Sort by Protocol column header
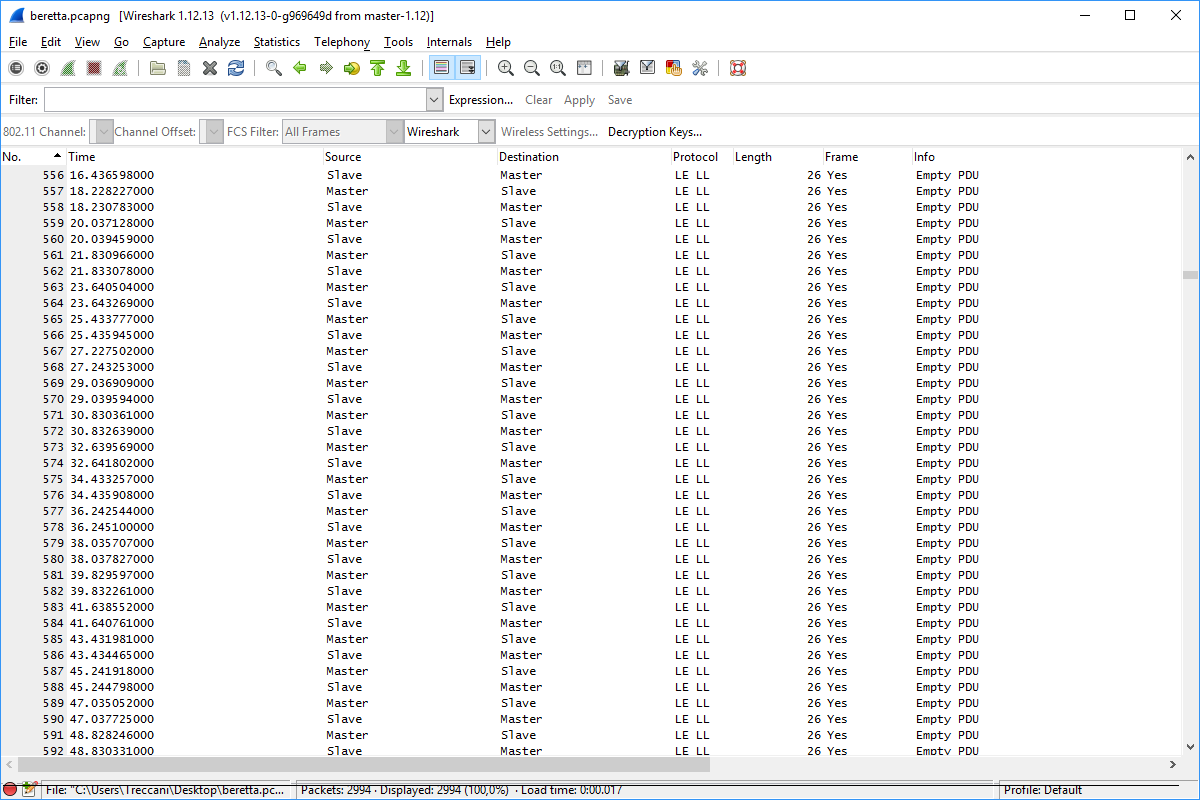 click(x=702, y=157)
